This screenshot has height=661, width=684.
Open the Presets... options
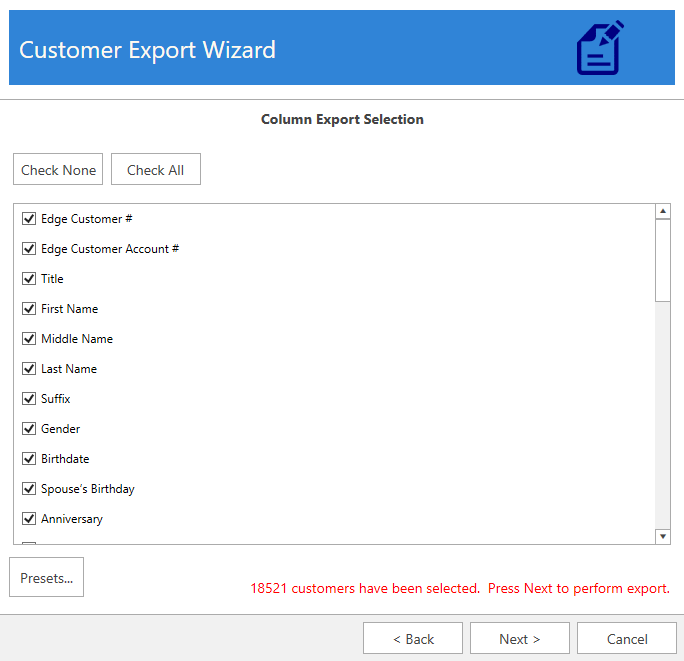(47, 578)
